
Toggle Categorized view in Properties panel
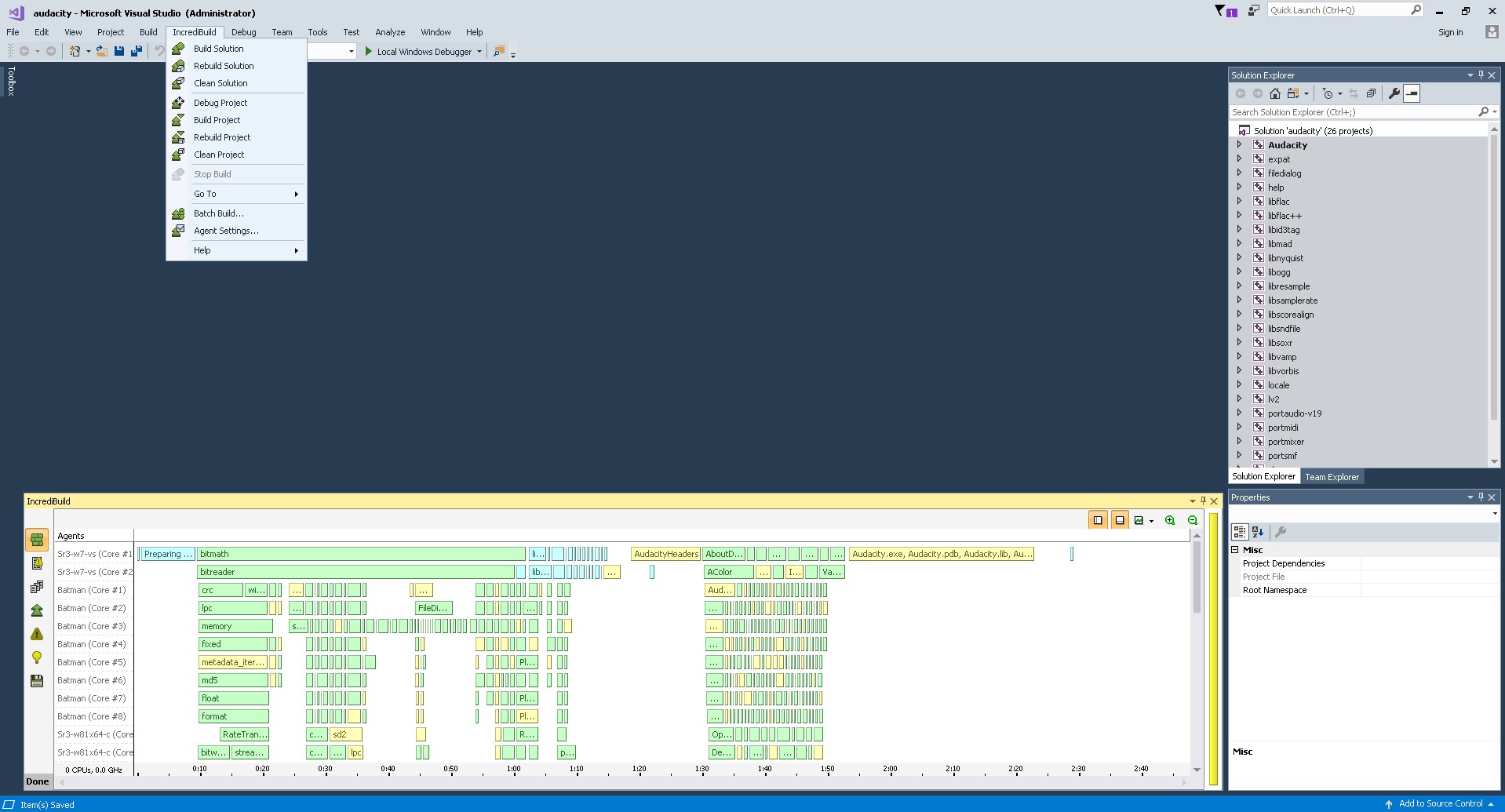[1240, 532]
